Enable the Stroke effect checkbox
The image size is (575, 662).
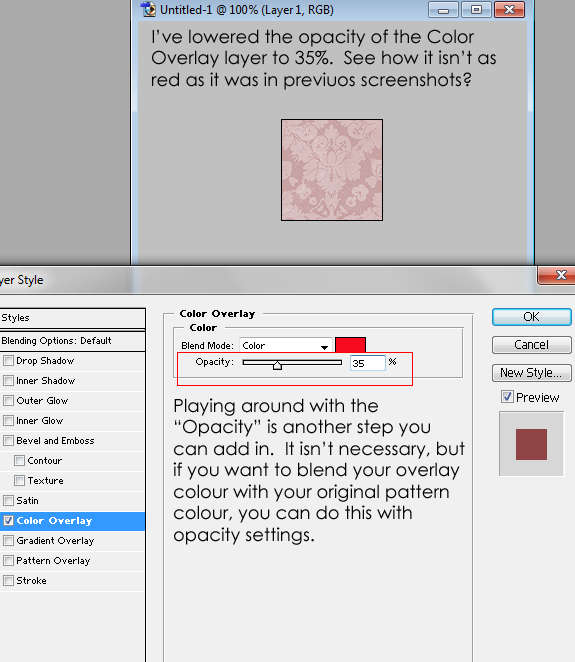(8, 581)
